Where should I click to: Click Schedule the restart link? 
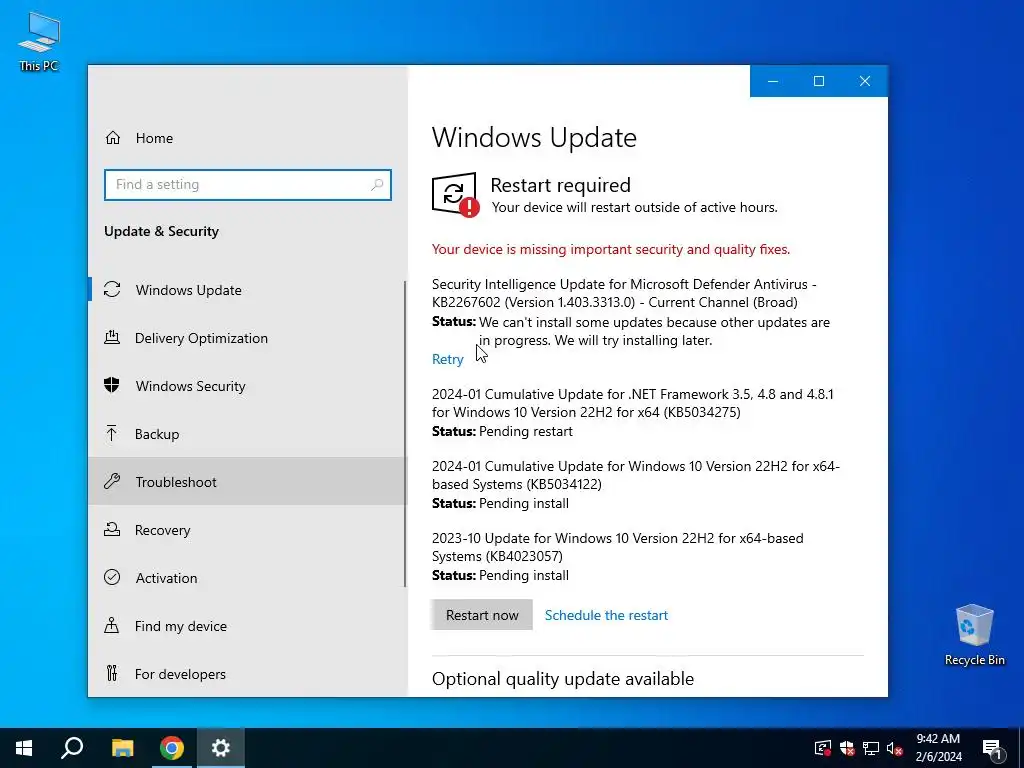pyautogui.click(x=606, y=615)
